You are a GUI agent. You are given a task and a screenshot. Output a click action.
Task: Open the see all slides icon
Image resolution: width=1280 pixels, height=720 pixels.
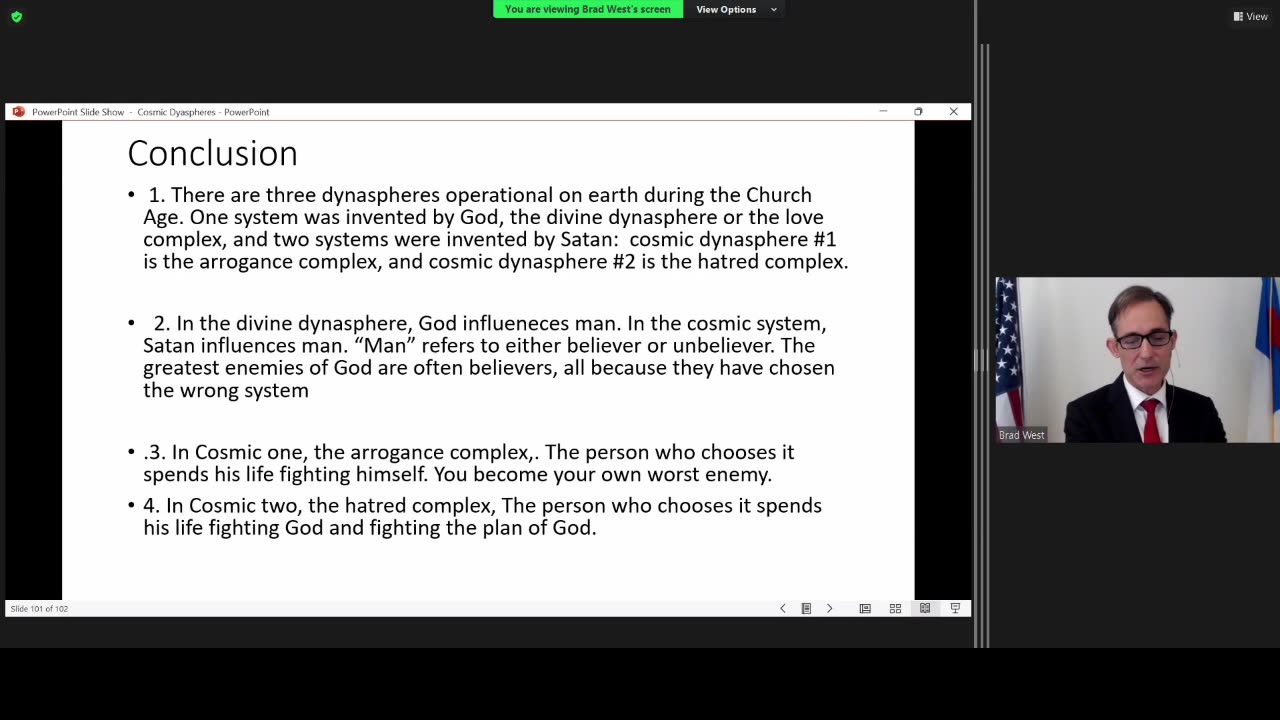[x=806, y=608]
